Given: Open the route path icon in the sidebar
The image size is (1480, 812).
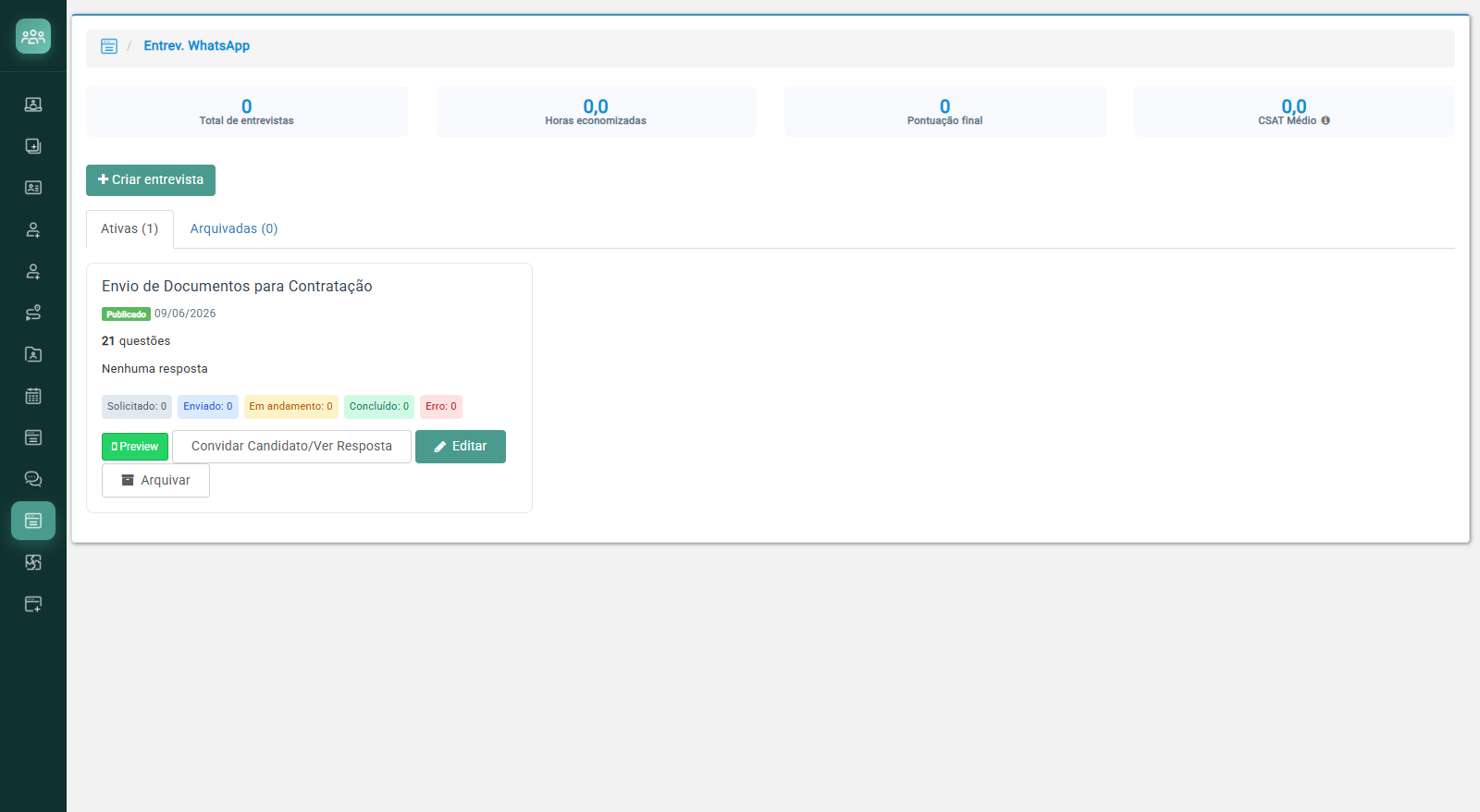Looking at the screenshot, I should (33, 313).
